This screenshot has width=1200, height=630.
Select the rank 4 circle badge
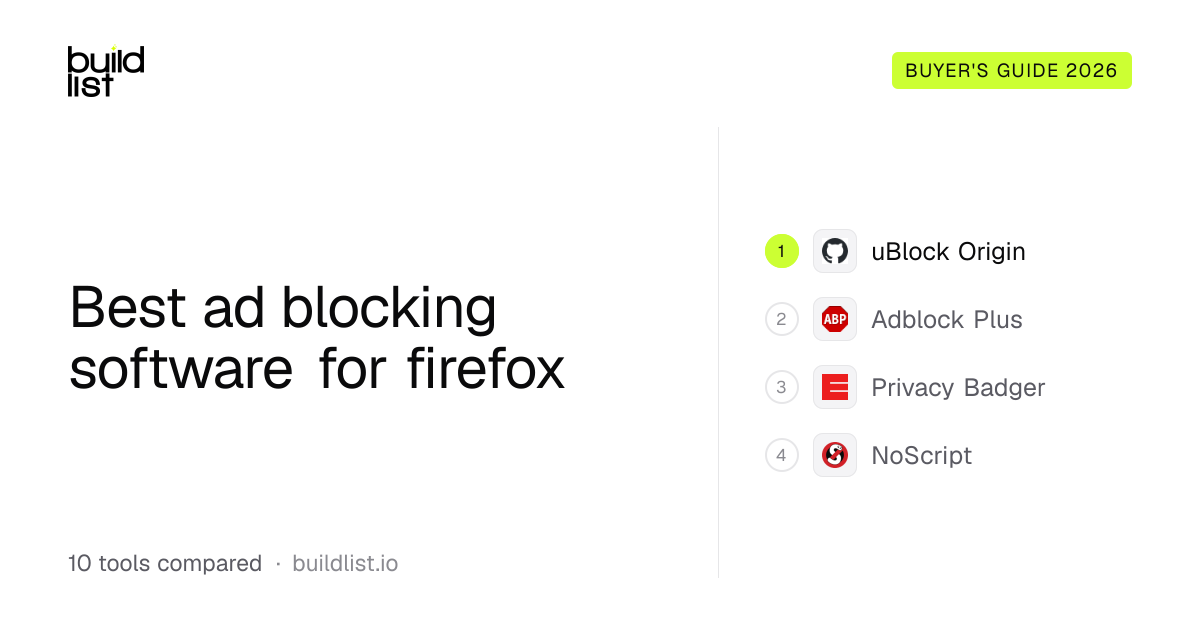(782, 455)
